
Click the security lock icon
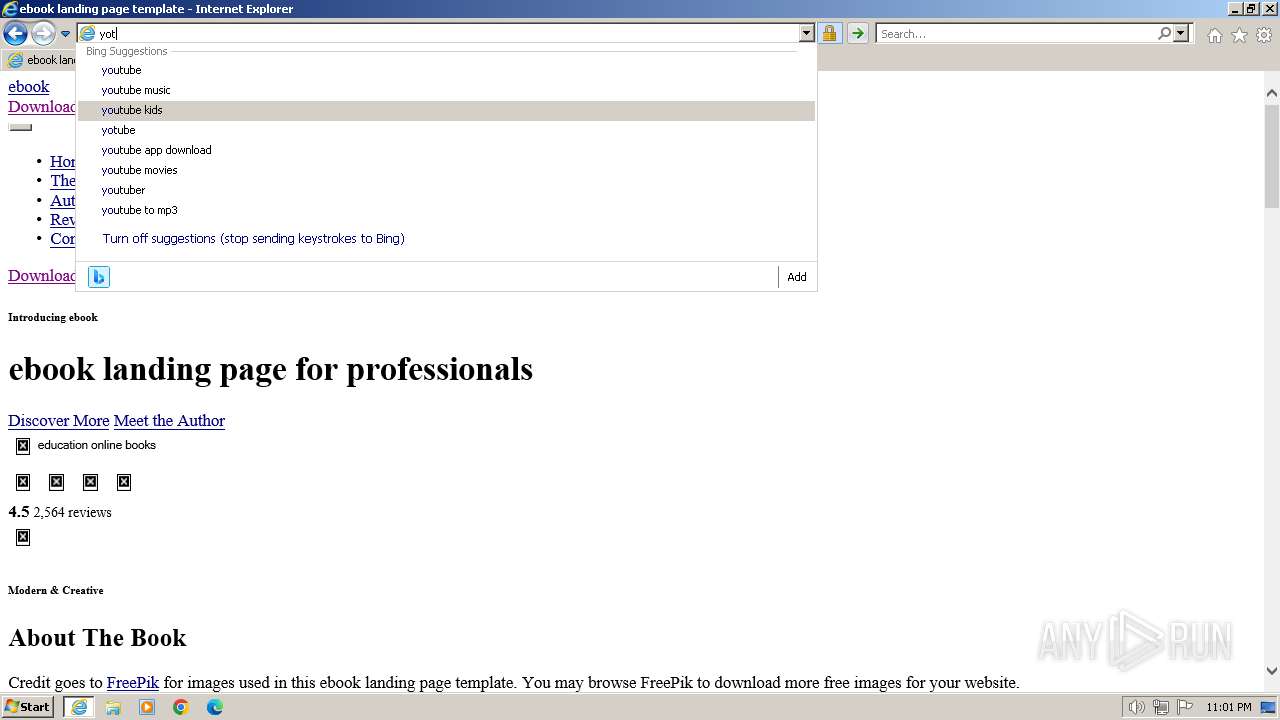coord(829,34)
